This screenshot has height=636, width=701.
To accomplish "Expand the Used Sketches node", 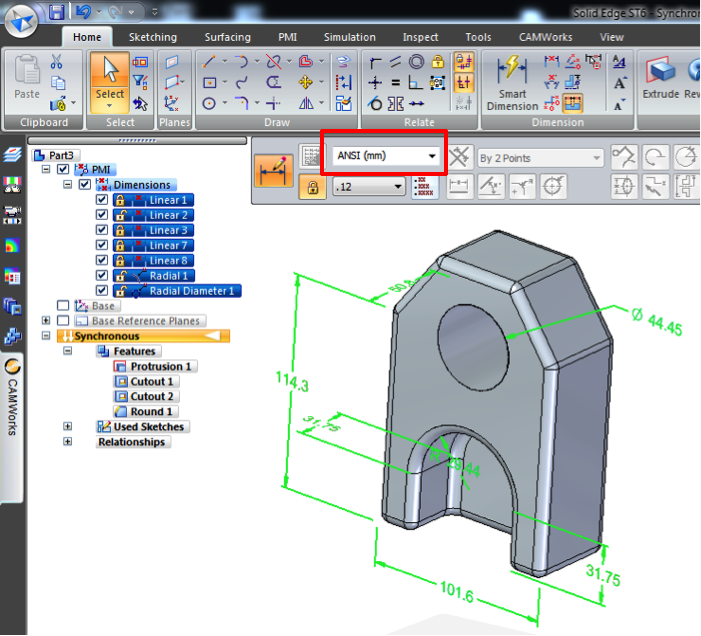I will (68, 426).
